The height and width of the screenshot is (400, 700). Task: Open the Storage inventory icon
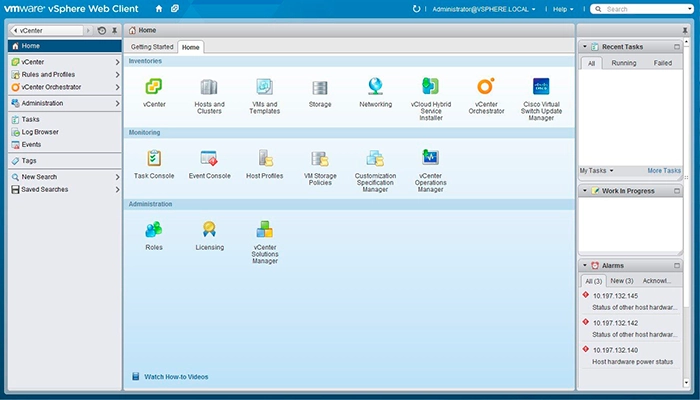(320, 88)
